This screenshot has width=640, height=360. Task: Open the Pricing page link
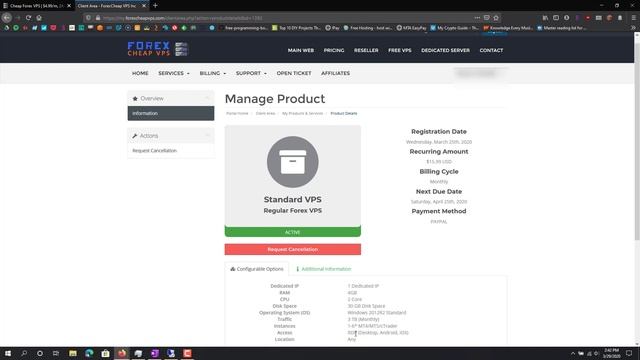click(334, 50)
